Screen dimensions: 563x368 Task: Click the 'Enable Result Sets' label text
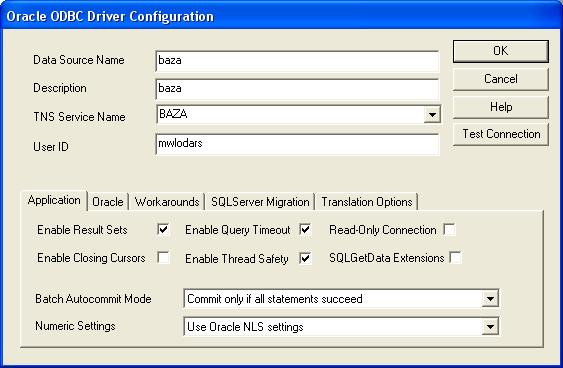[82, 230]
